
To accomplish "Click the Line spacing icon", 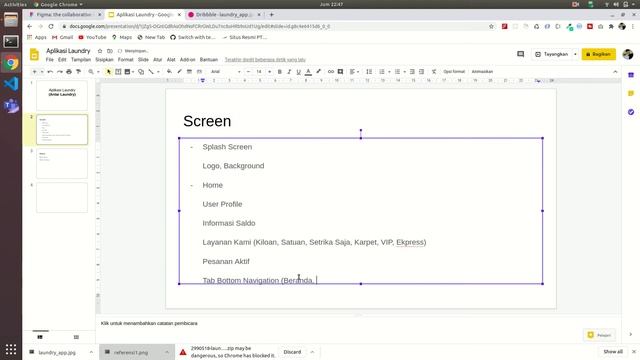I will tap(369, 72).
